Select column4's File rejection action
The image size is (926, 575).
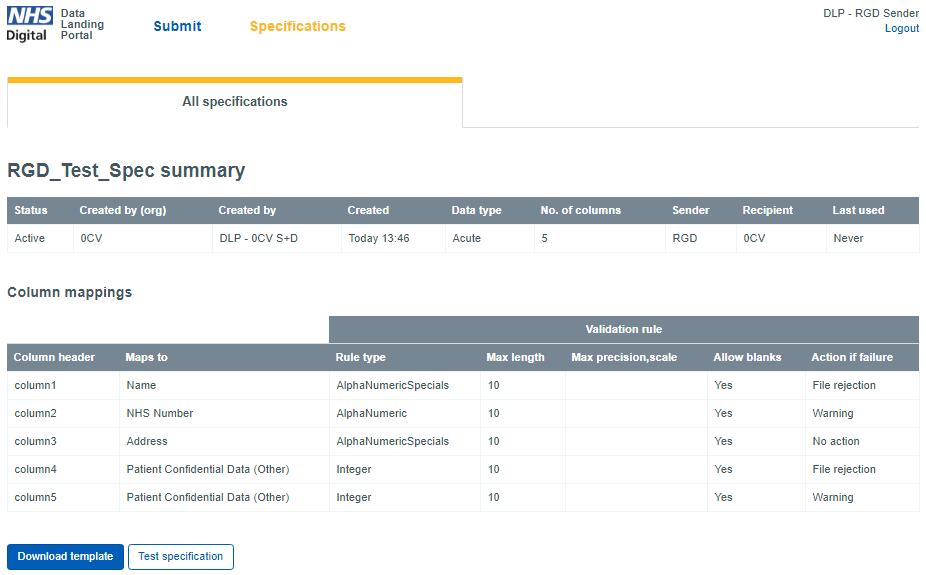point(862,469)
